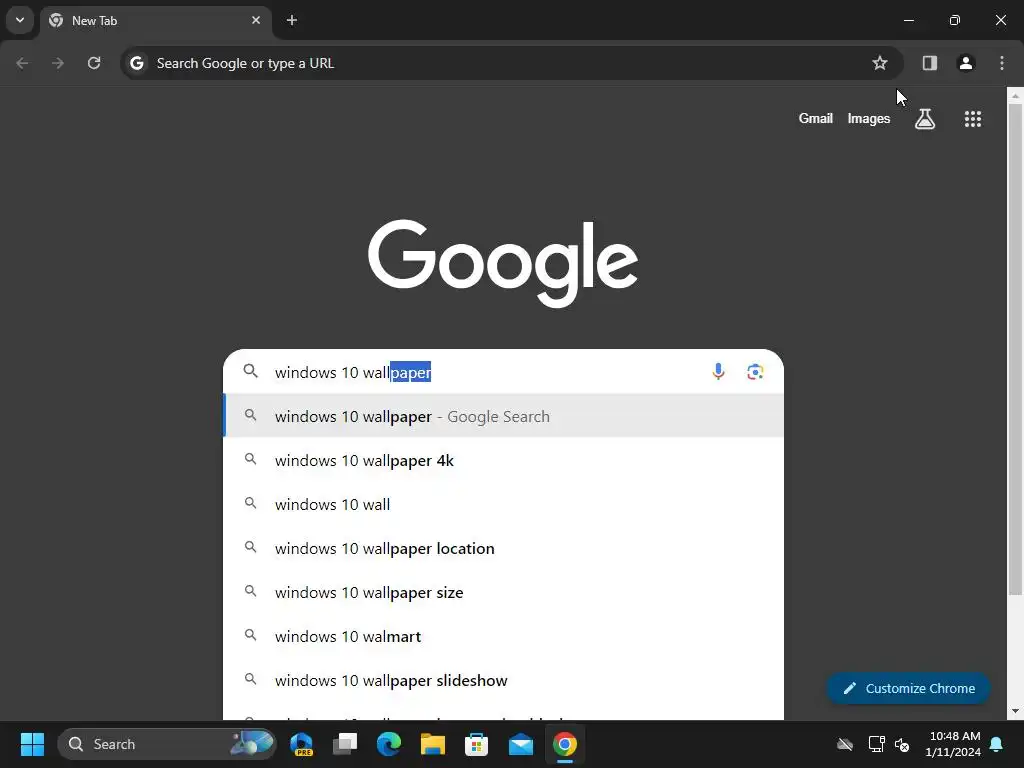Click the OneDrive cloud tray icon
The height and width of the screenshot is (768, 1024).
point(845,744)
